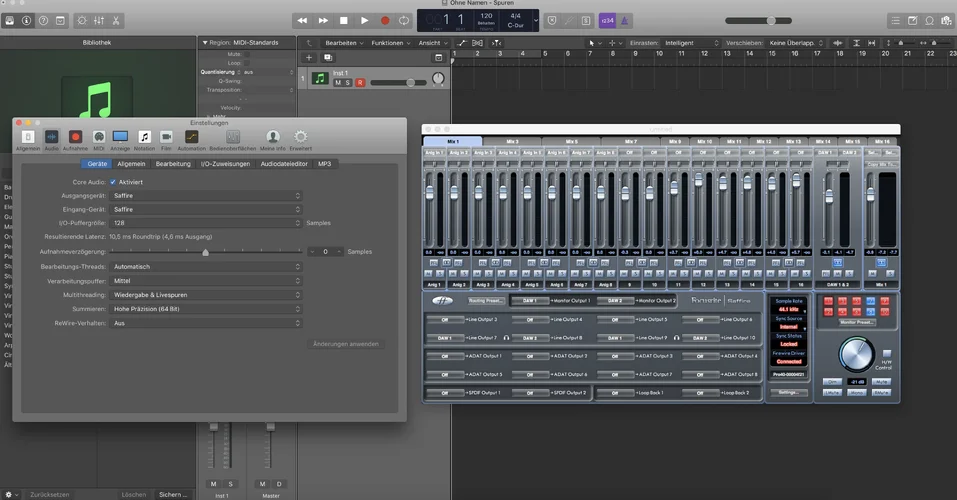957x500 pixels.
Task: Toggle record-enable R on track Inst 1
Action: click(x=360, y=82)
